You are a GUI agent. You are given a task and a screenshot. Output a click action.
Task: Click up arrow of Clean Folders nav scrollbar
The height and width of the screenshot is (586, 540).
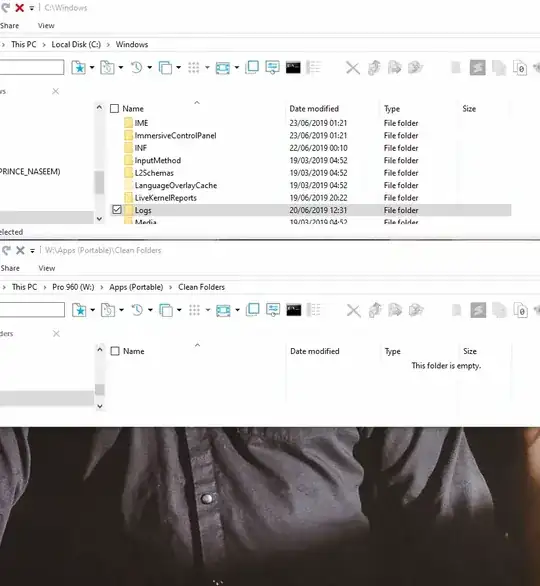click(100, 350)
